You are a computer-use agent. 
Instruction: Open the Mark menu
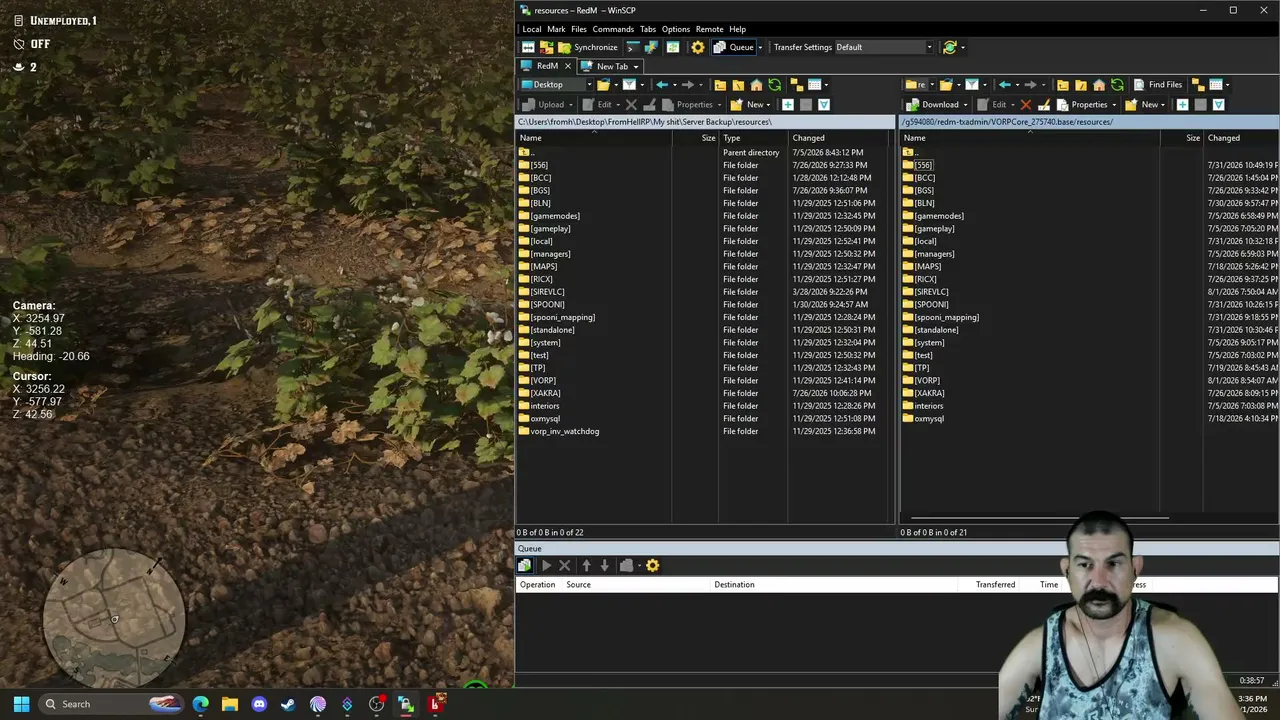556,29
